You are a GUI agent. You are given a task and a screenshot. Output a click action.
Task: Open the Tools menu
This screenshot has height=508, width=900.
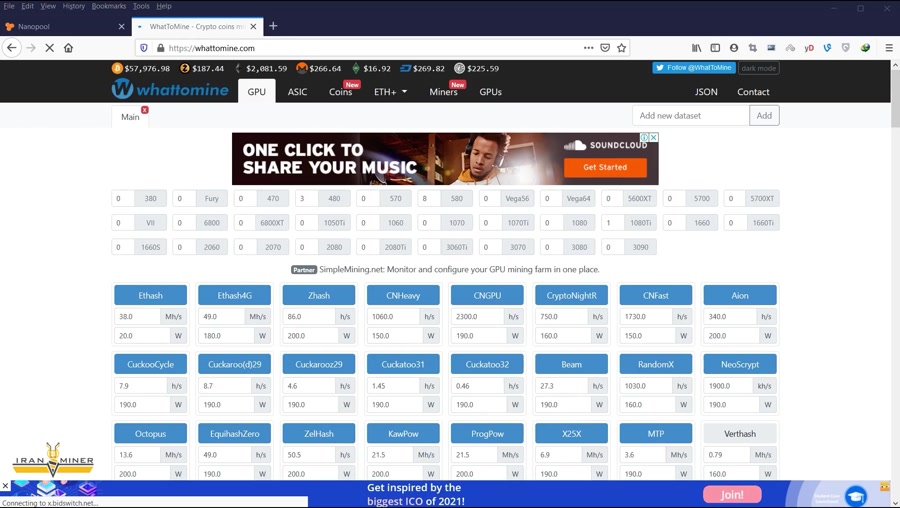click(x=141, y=6)
